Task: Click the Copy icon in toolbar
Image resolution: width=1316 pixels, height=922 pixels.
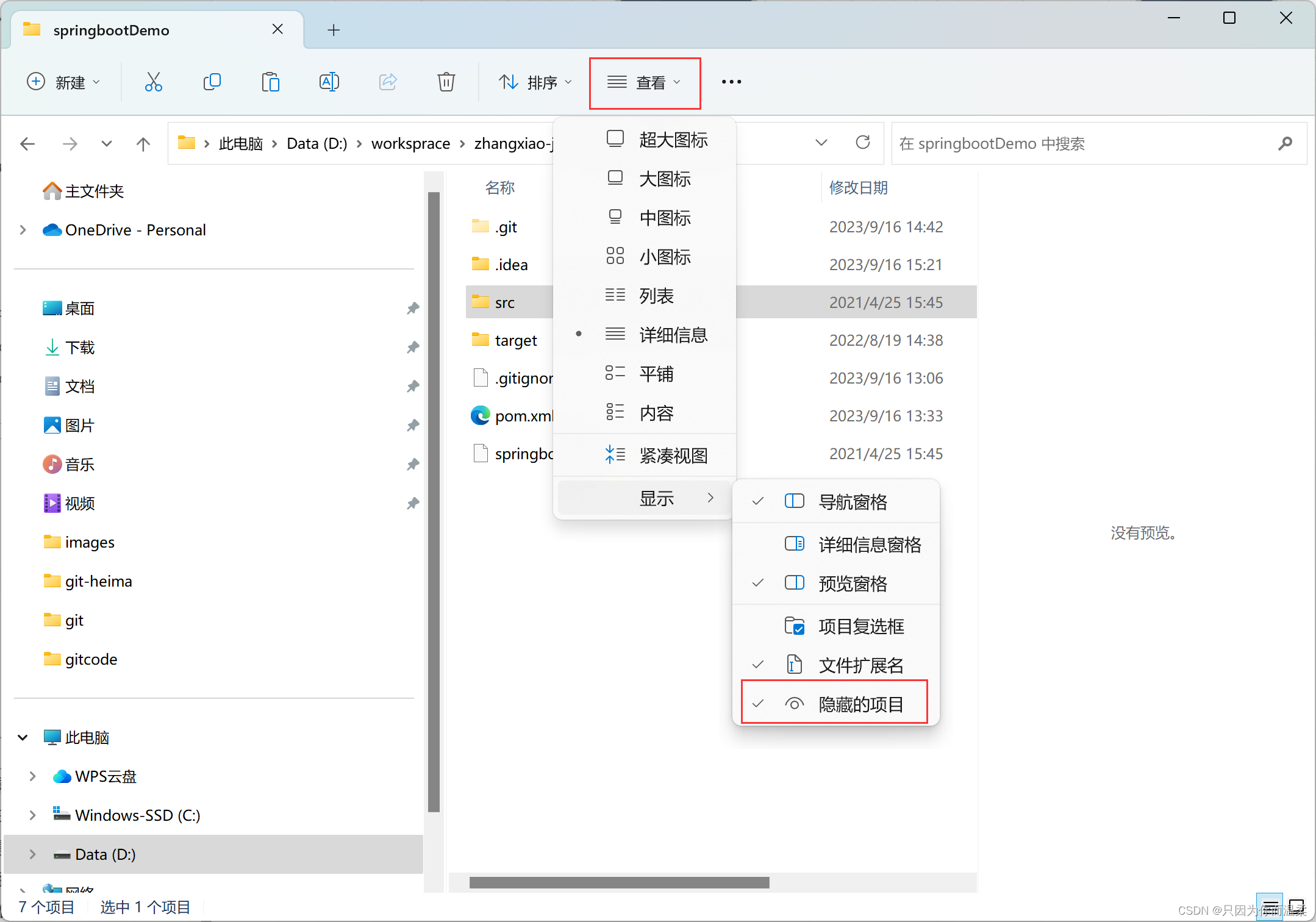Action: (212, 82)
